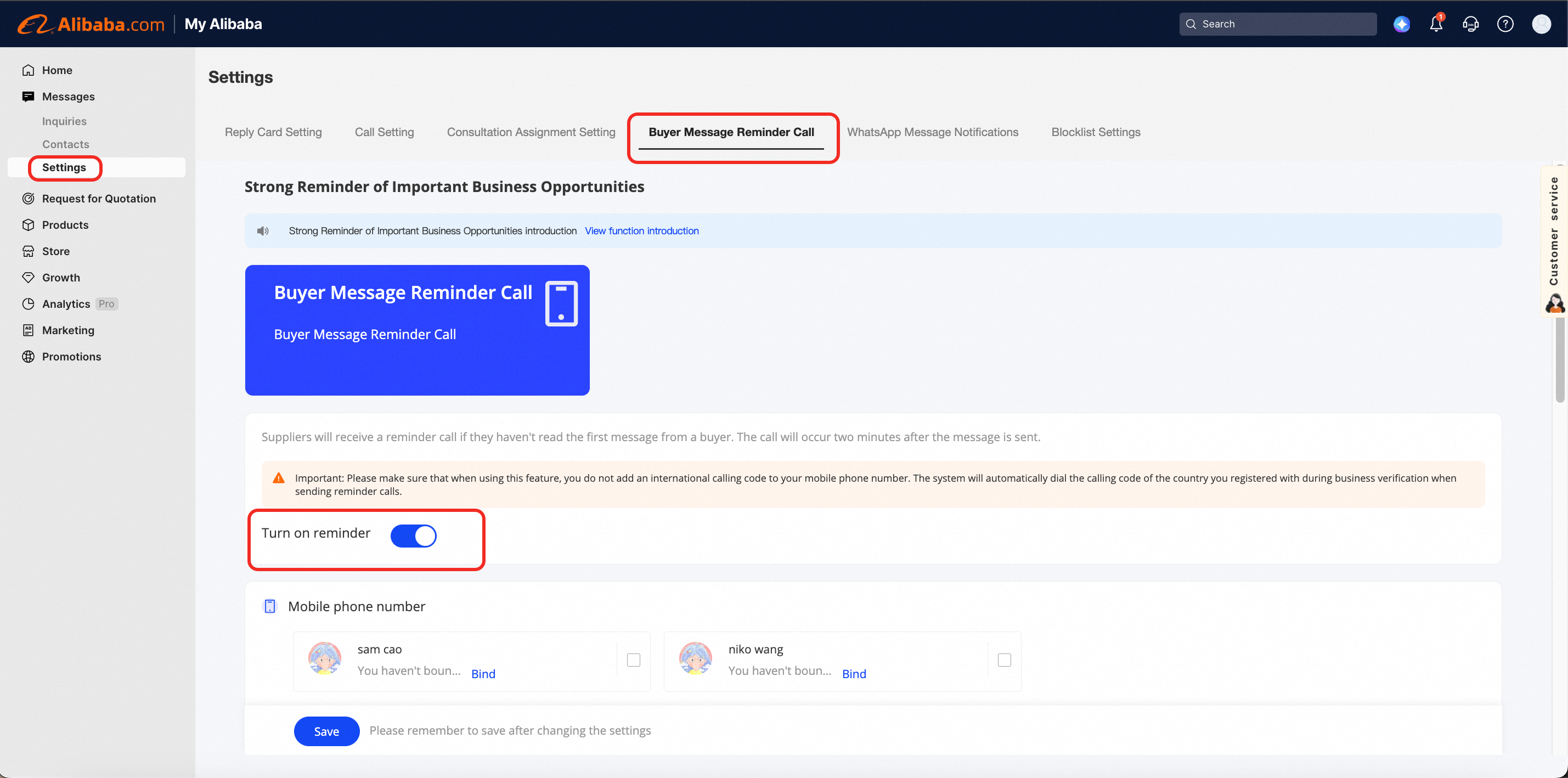
Task: Open Messages menu item
Action: (x=67, y=96)
